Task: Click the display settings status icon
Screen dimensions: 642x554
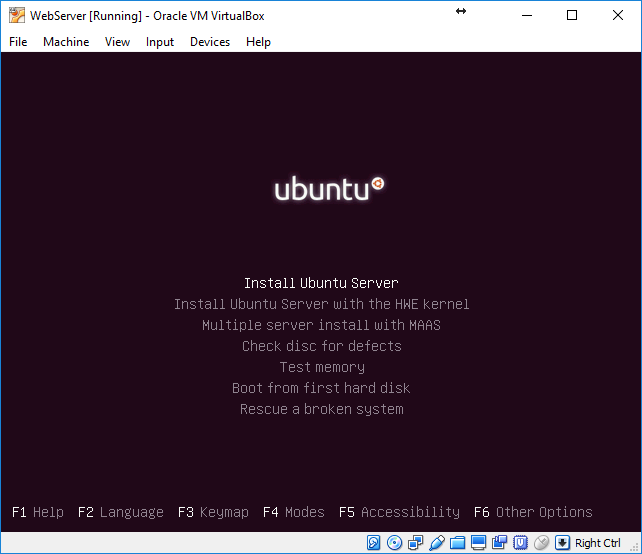Action: tap(478, 543)
